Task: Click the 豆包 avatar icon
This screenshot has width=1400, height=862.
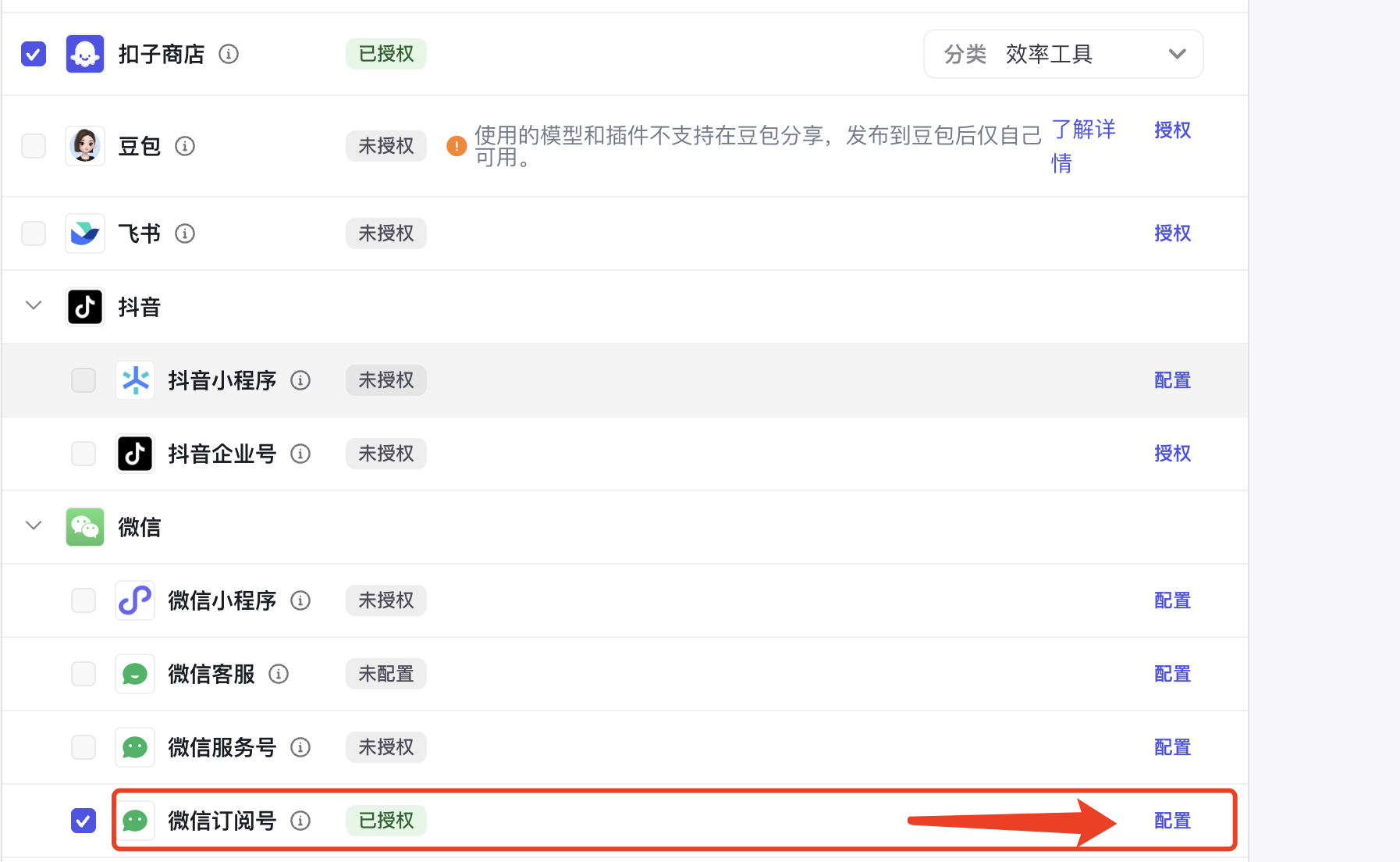Action: coord(85,146)
